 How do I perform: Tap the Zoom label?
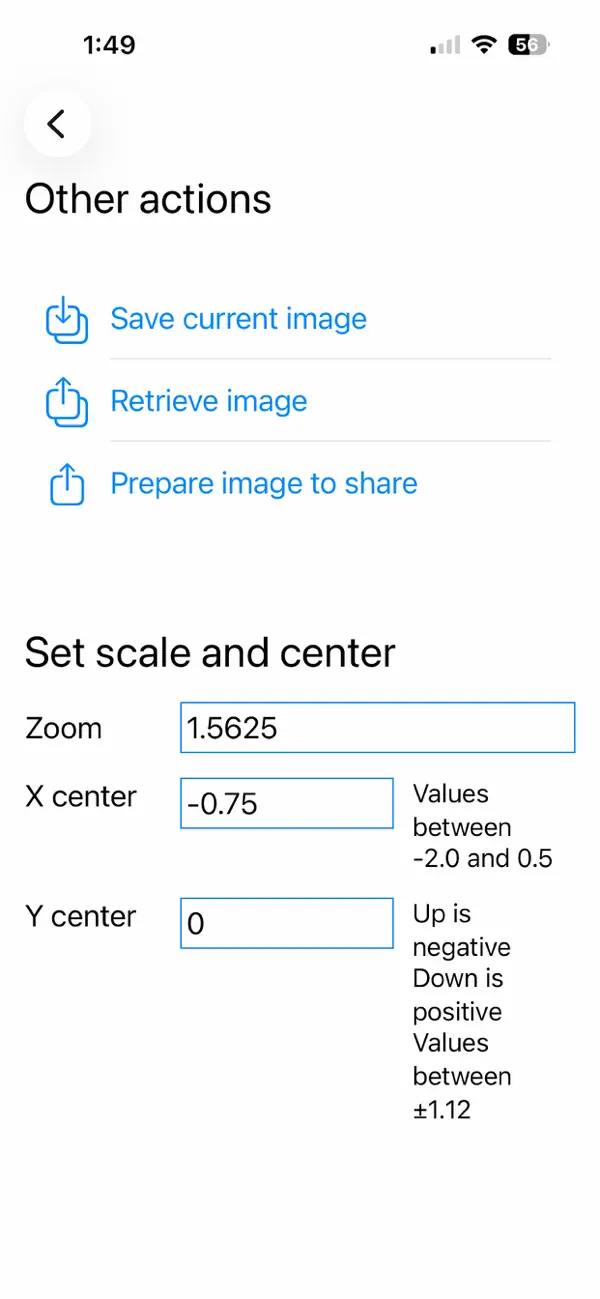click(64, 728)
